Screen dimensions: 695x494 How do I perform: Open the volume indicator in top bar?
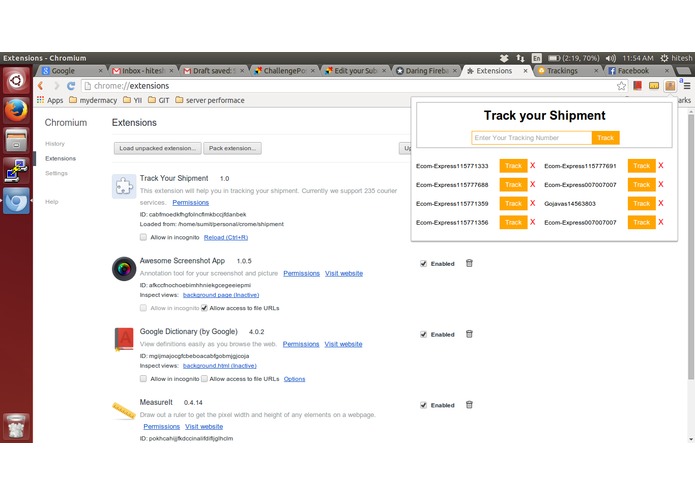pyautogui.click(x=611, y=58)
